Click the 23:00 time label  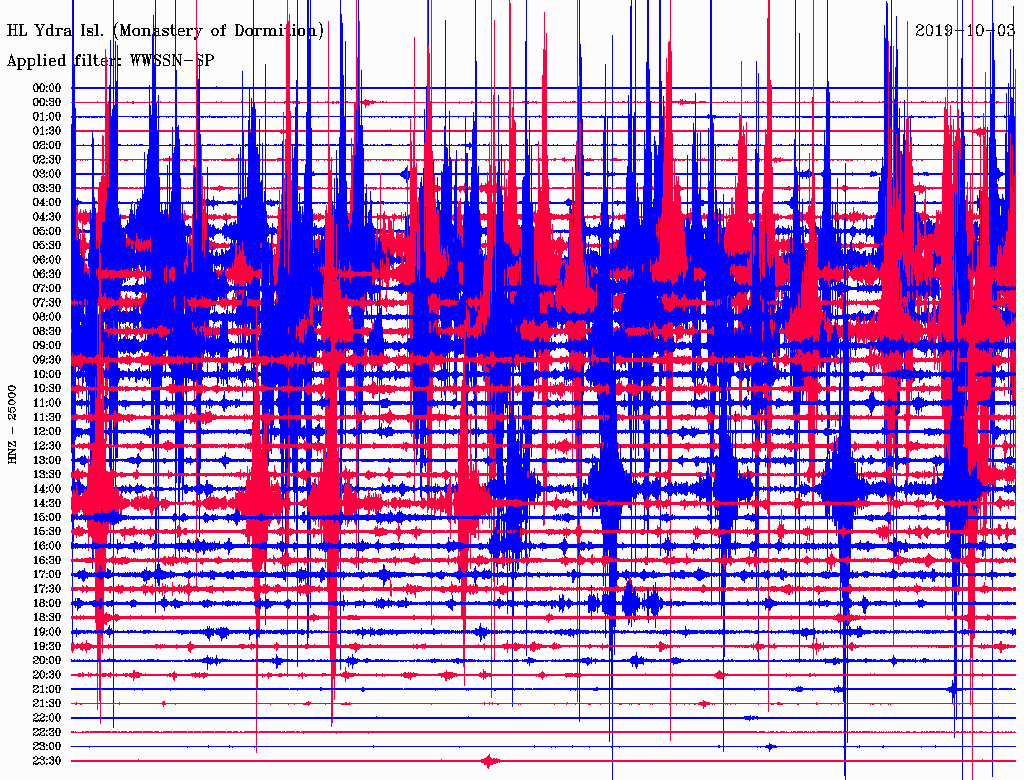pyautogui.click(x=47, y=747)
